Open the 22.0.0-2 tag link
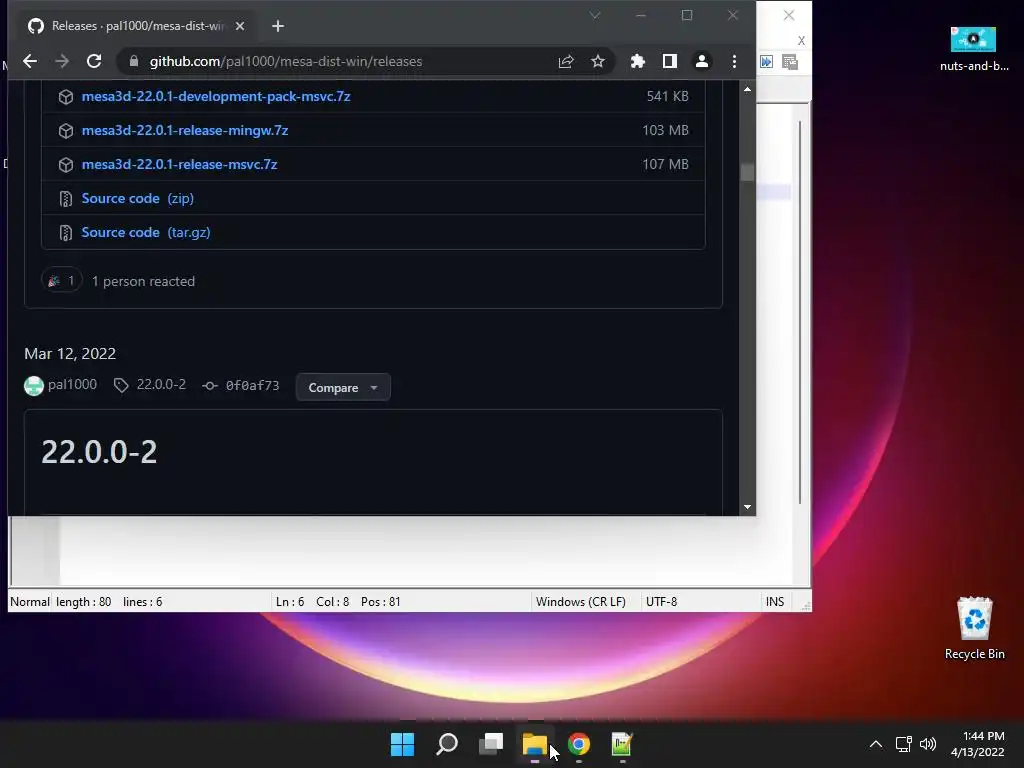This screenshot has height=768, width=1024. (161, 385)
